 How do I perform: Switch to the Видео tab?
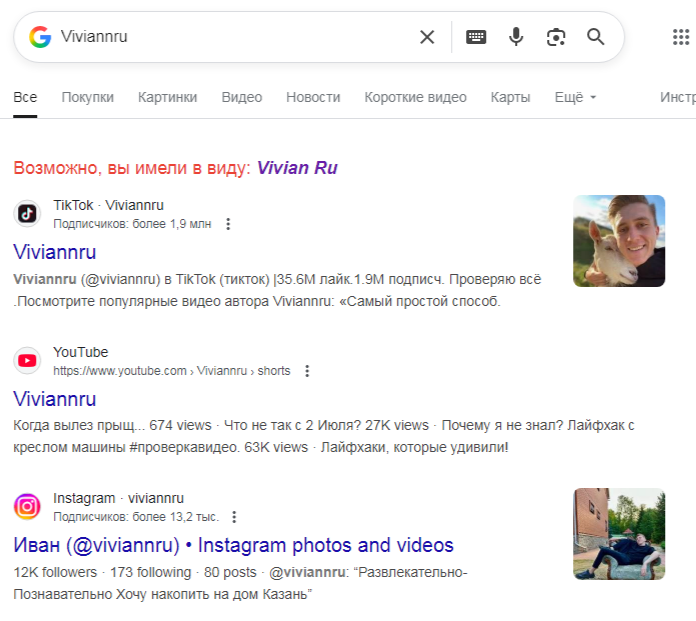click(x=242, y=97)
